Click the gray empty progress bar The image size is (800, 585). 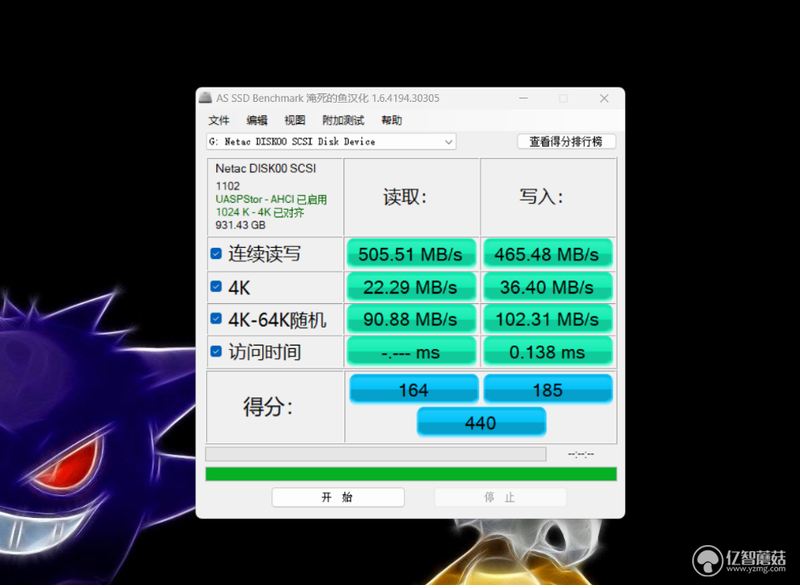pos(376,454)
